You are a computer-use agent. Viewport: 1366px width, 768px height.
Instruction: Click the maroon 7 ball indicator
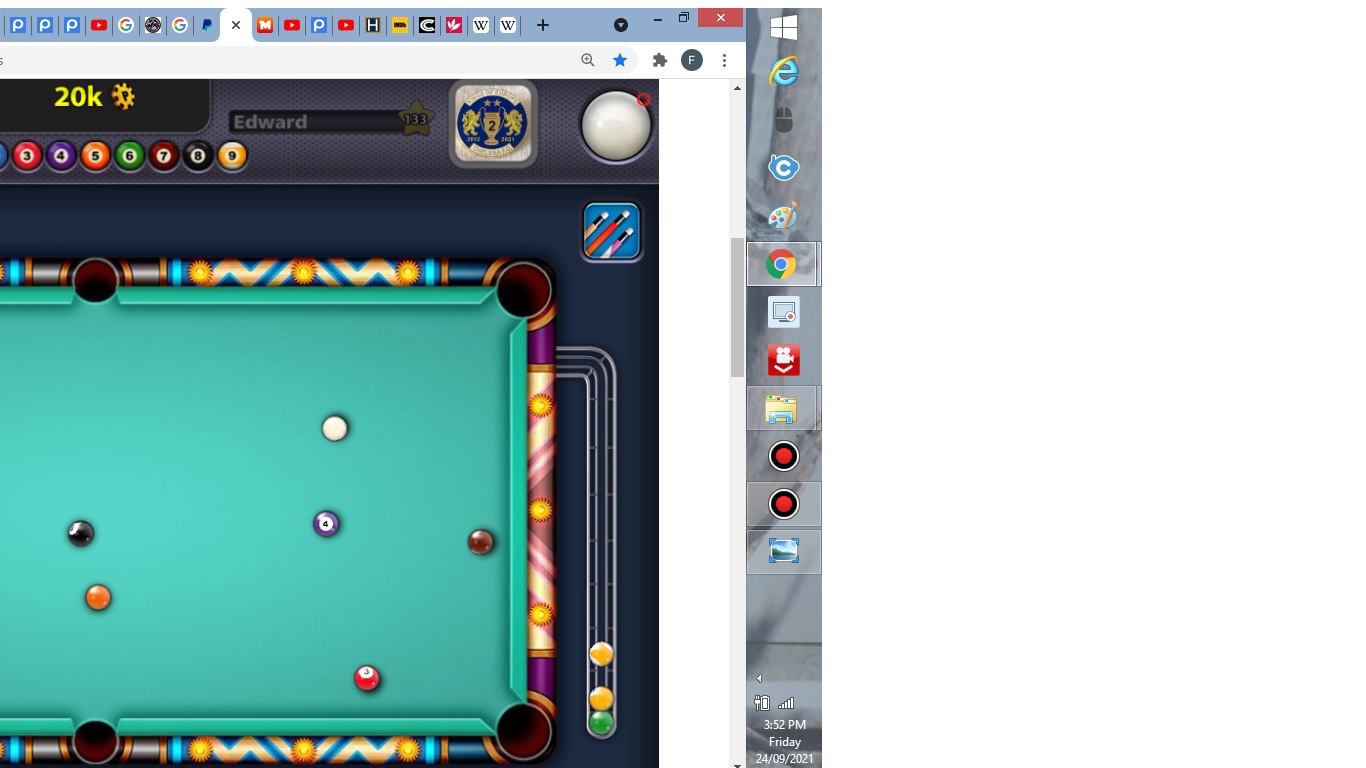(164, 156)
